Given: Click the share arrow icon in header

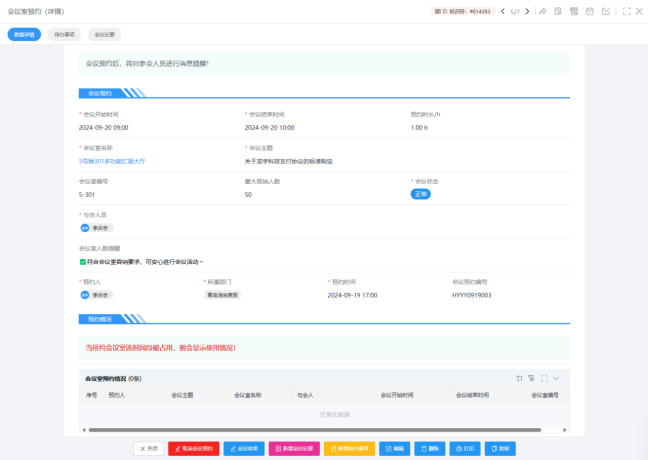Looking at the screenshot, I should 542,12.
